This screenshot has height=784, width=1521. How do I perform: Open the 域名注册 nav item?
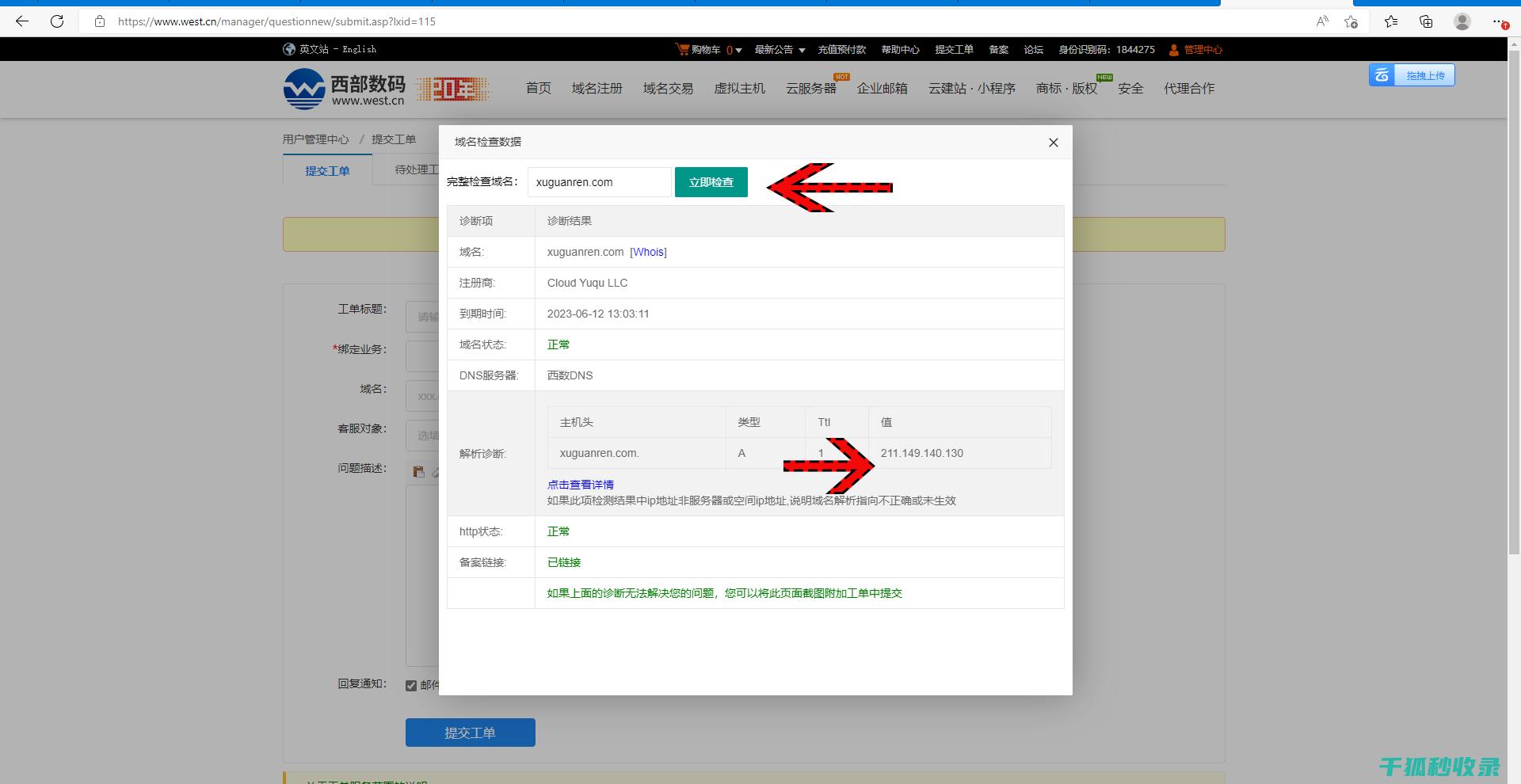point(597,88)
